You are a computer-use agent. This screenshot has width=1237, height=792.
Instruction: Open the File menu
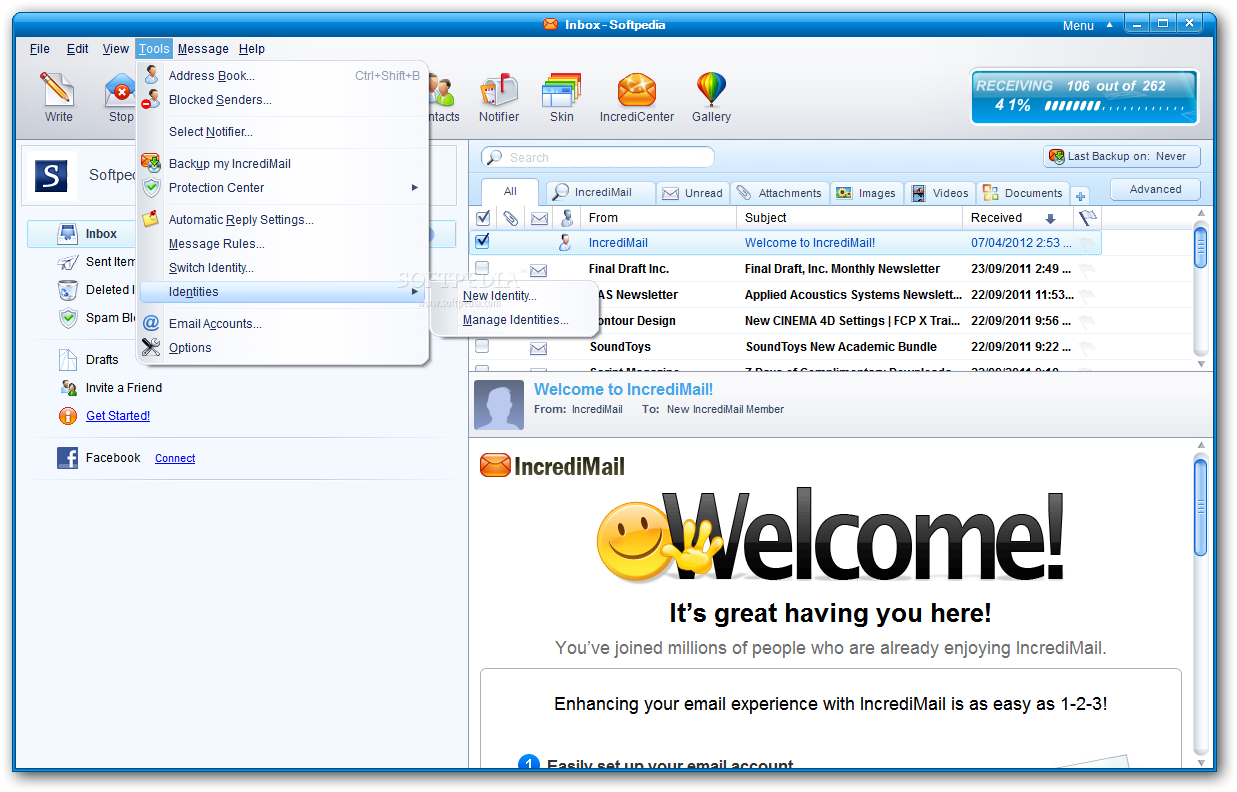pos(40,48)
